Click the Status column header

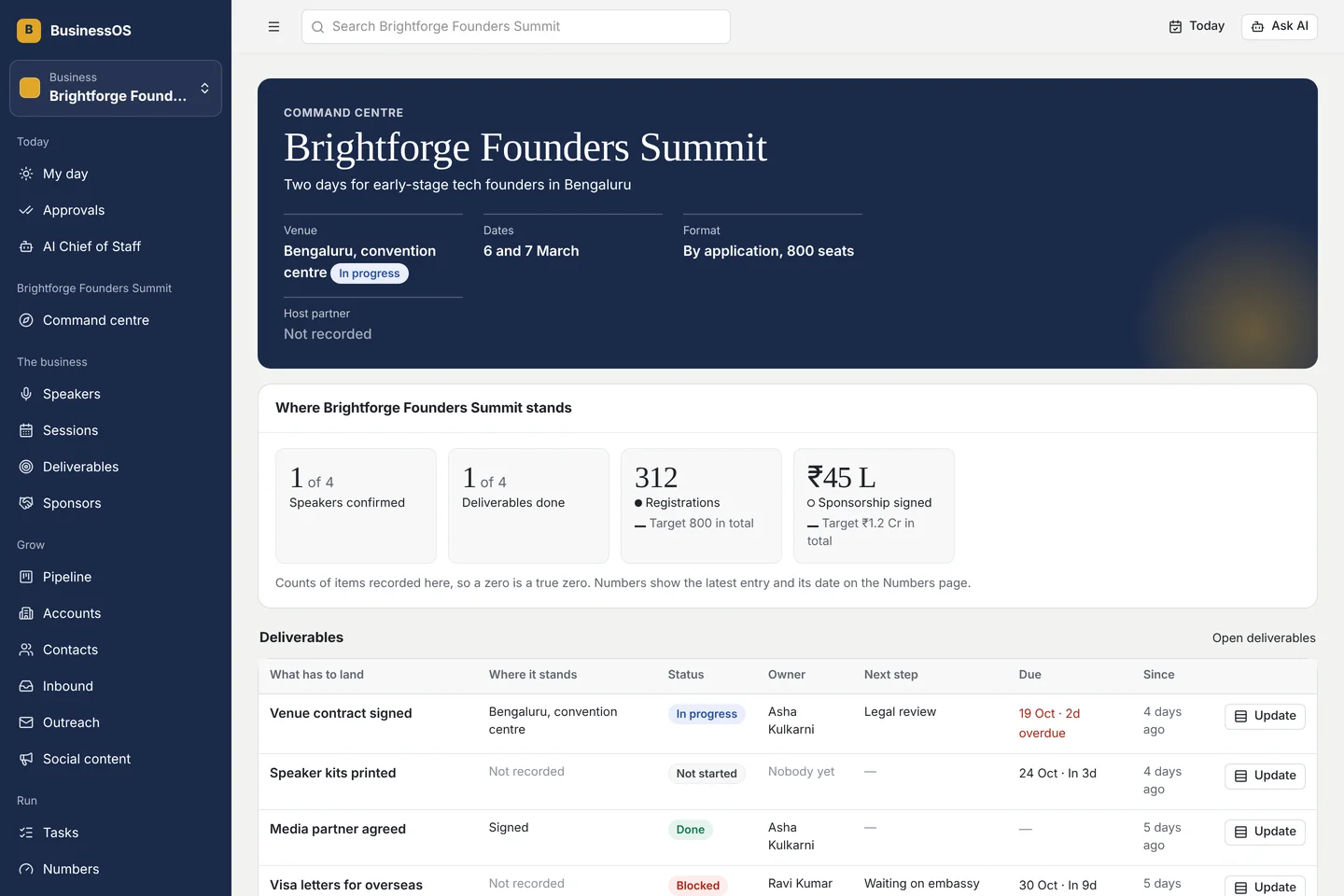[x=686, y=675]
